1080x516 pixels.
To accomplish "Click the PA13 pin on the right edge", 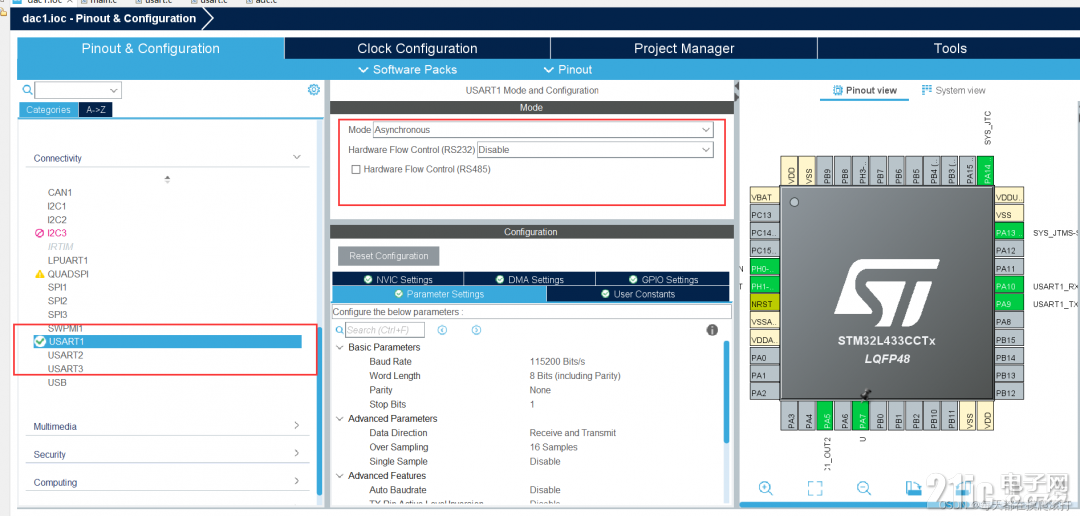I will [1009, 232].
